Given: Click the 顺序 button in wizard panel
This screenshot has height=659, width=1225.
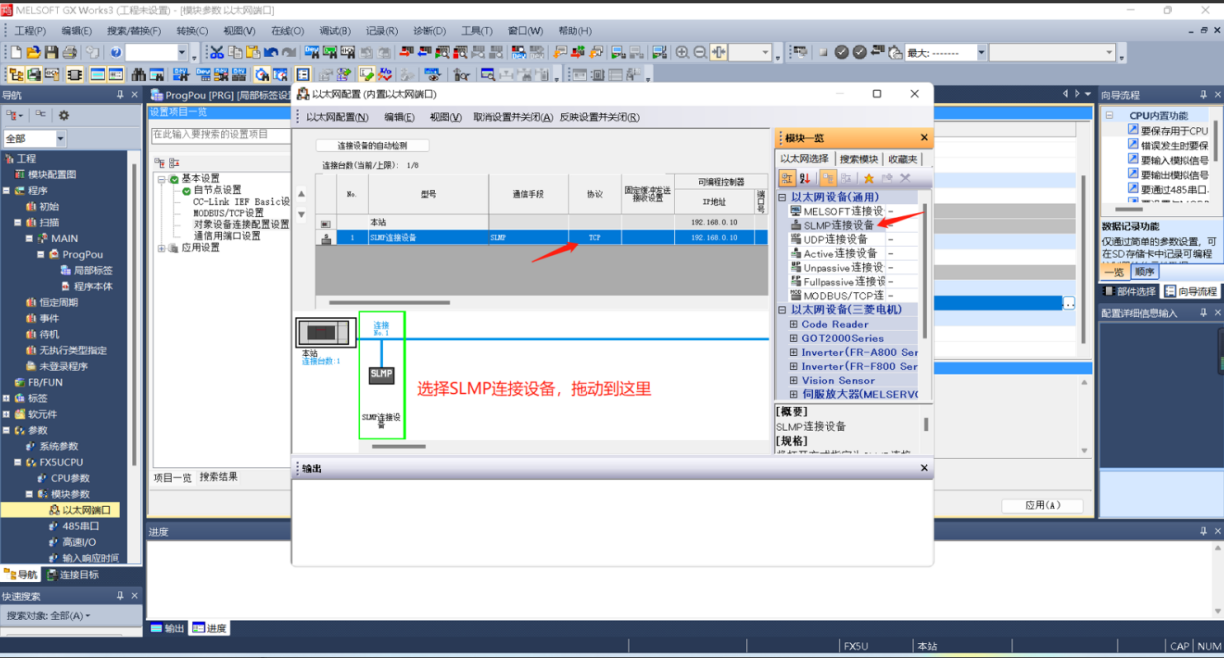Looking at the screenshot, I should [1145, 272].
